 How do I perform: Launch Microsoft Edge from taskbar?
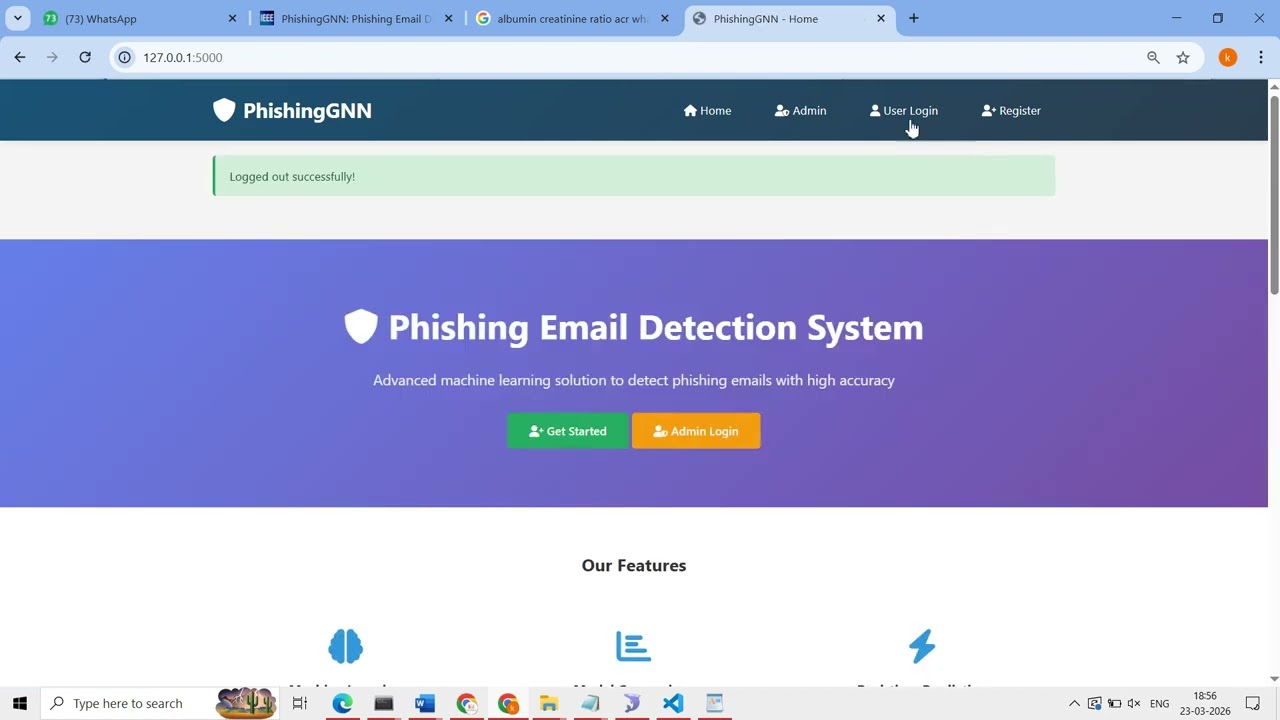(x=342, y=703)
